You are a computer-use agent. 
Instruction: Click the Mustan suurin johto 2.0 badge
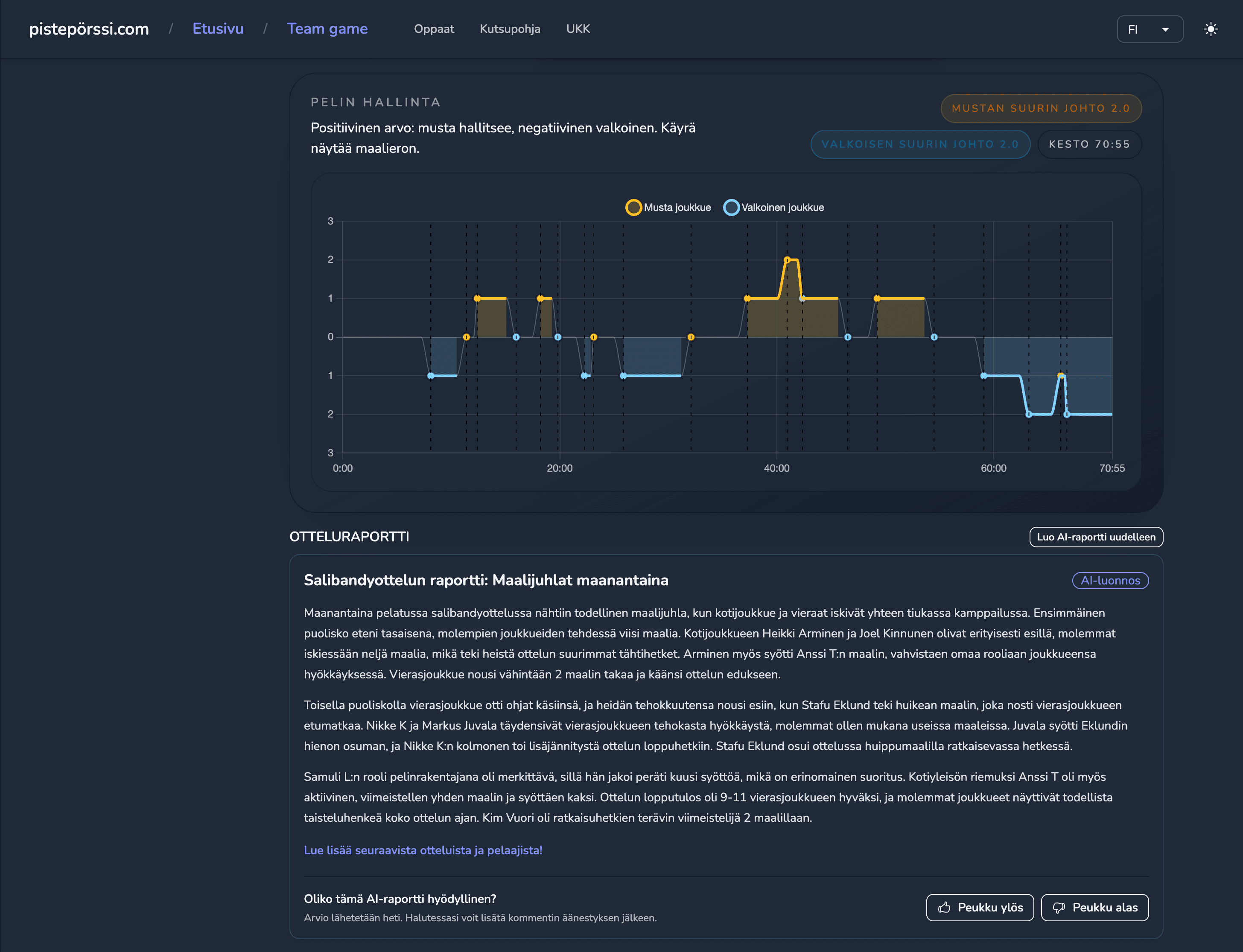tap(1040, 108)
